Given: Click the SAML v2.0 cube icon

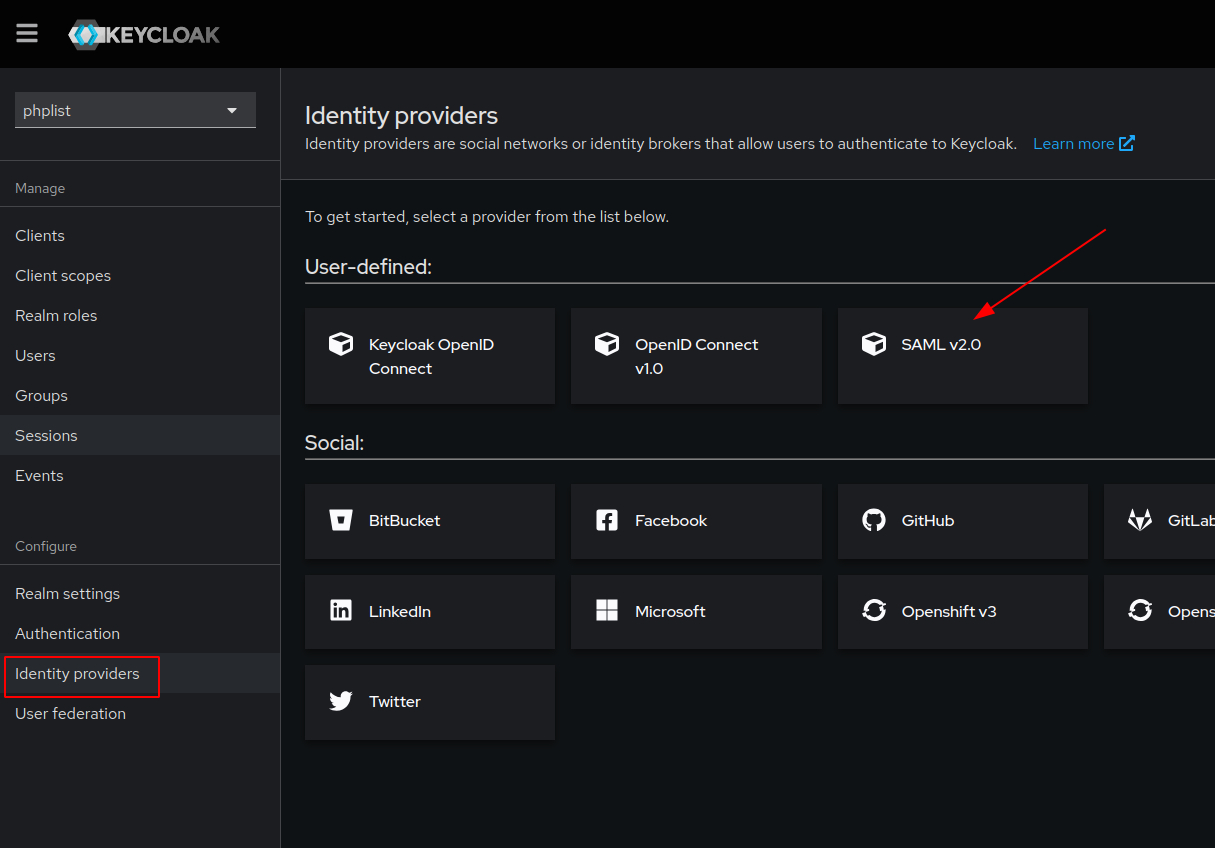Looking at the screenshot, I should (874, 344).
